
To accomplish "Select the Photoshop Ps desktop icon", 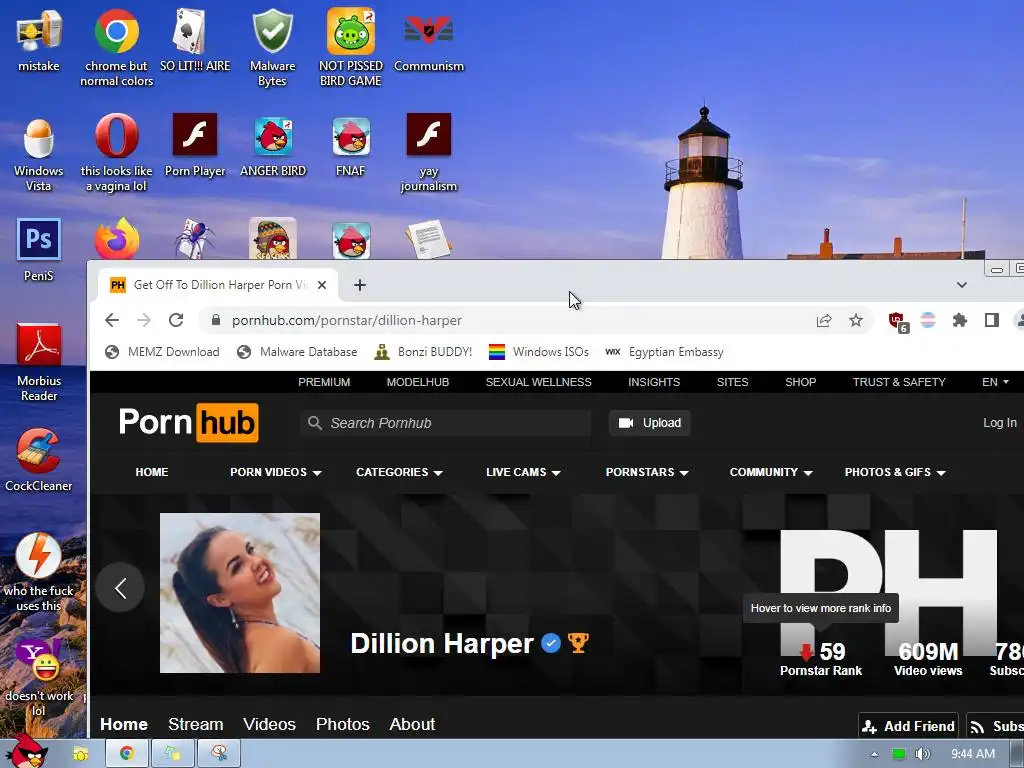I will (x=39, y=249).
